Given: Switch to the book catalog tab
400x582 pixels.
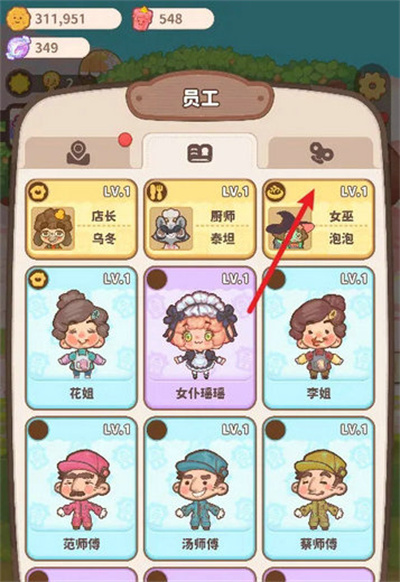Looking at the screenshot, I should pyautogui.click(x=200, y=153).
